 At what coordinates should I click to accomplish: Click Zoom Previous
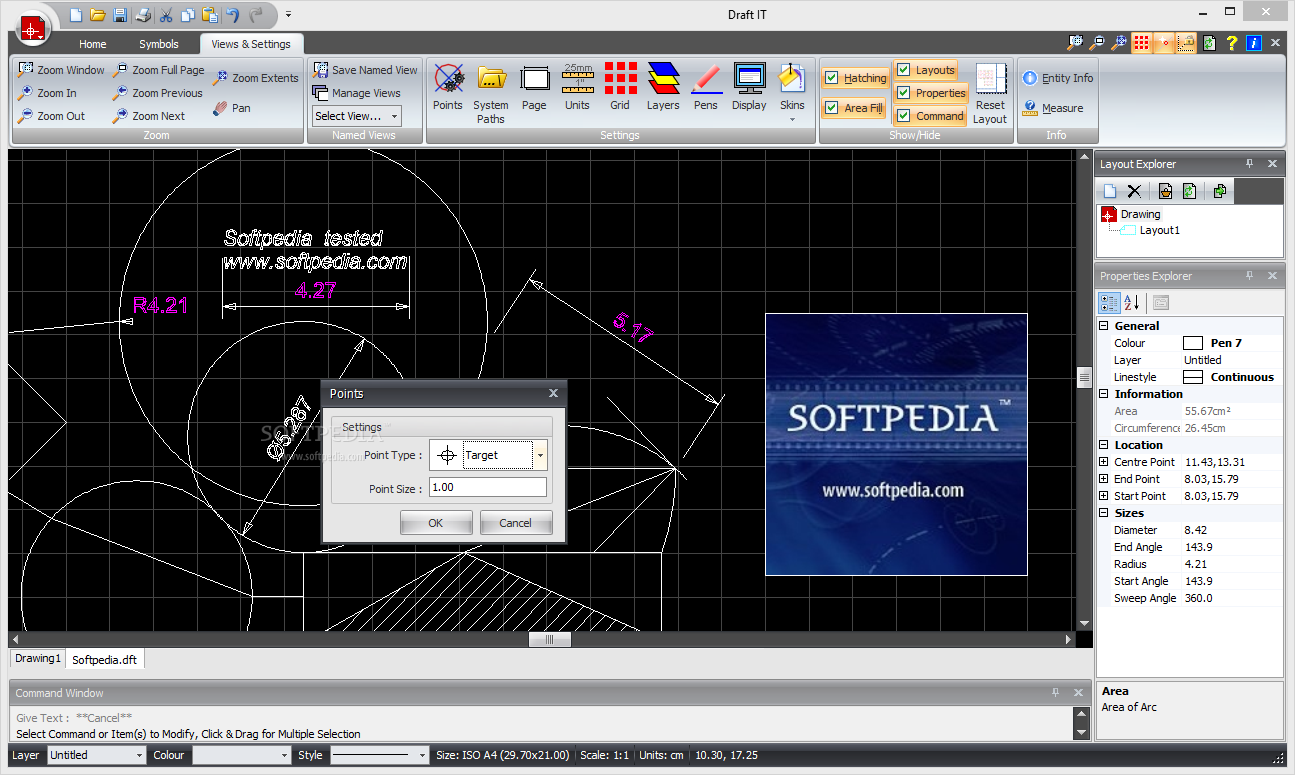tap(157, 93)
